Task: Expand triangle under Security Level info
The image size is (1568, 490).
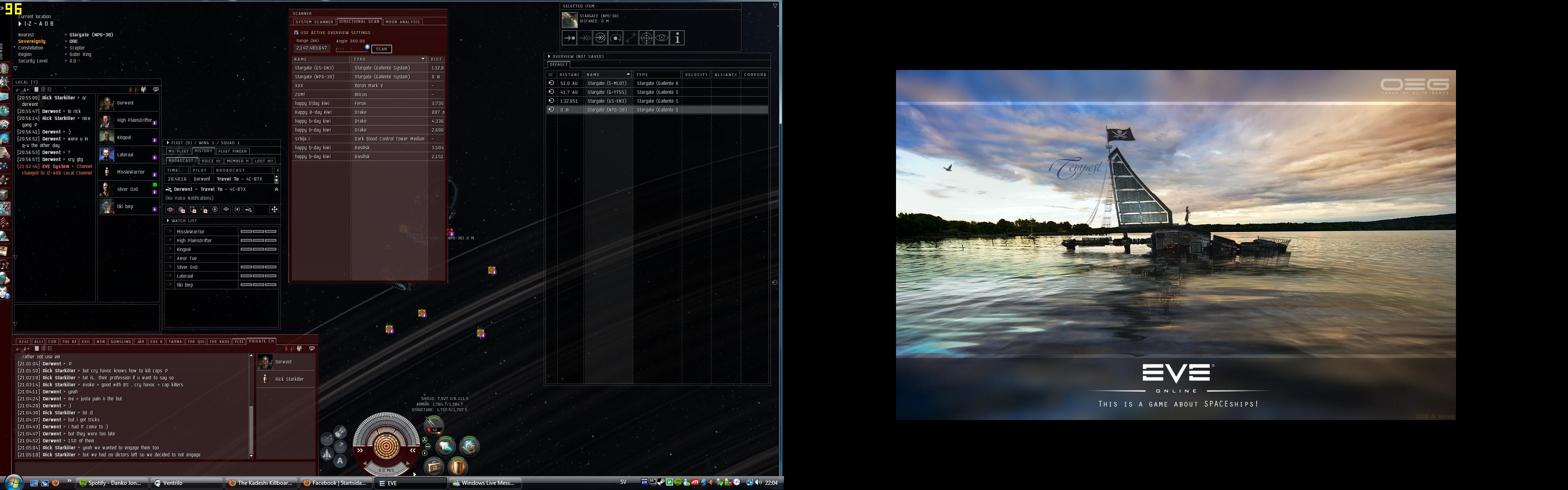Action: [x=16, y=68]
